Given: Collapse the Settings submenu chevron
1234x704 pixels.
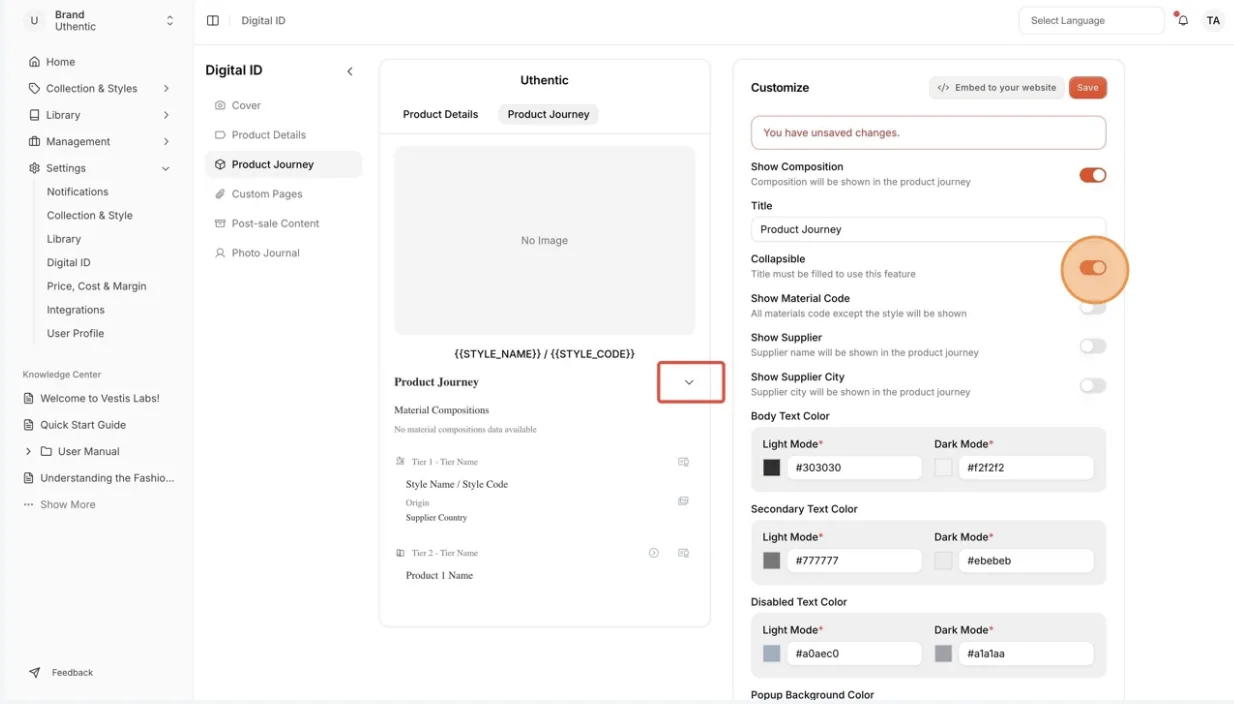Looking at the screenshot, I should (166, 168).
